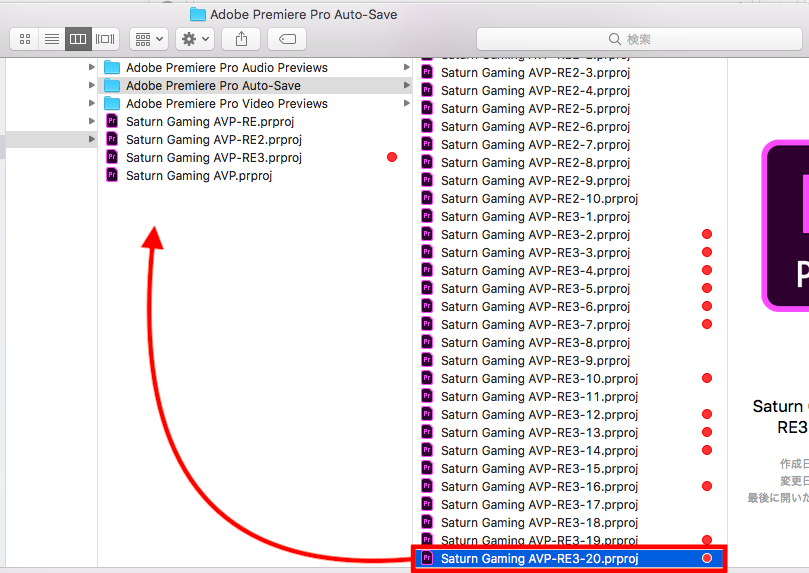Expand Auto-Save folder chevron on right
809x573 pixels.
(x=407, y=85)
